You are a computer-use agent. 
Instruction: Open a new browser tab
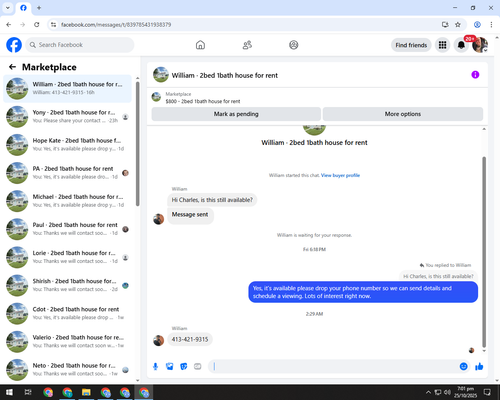click(x=39, y=8)
